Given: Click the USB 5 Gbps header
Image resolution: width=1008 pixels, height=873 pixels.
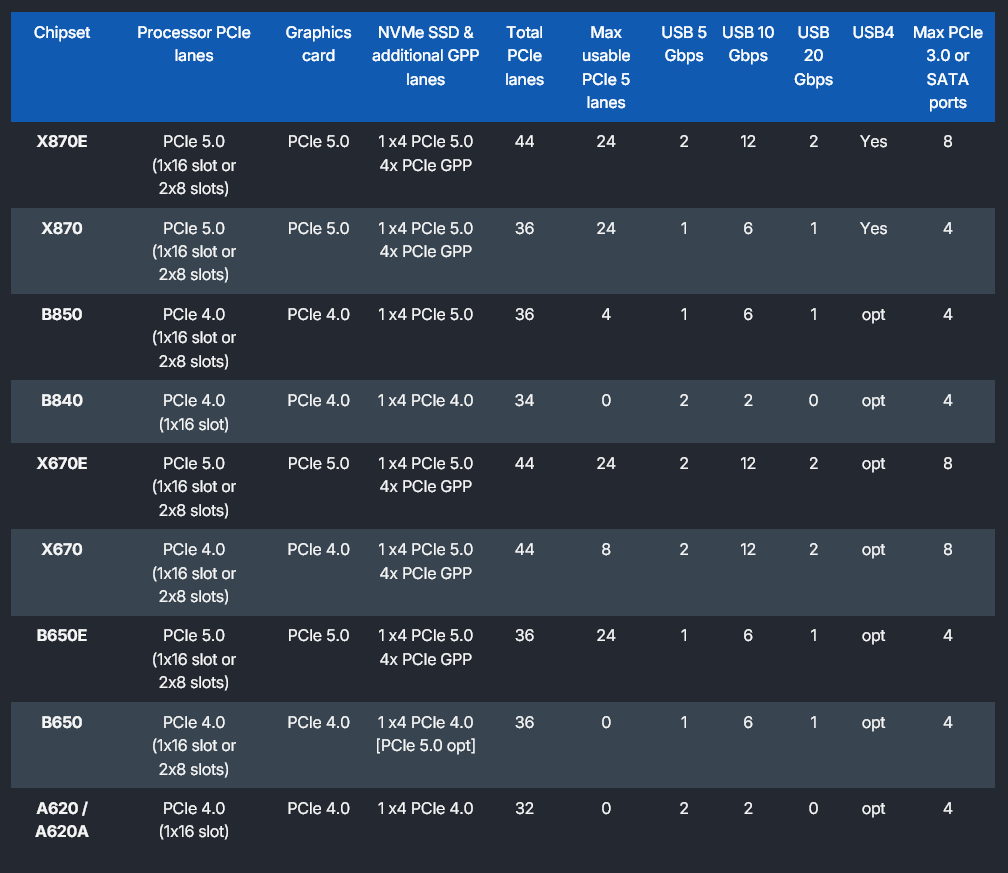Looking at the screenshot, I should point(684,44).
